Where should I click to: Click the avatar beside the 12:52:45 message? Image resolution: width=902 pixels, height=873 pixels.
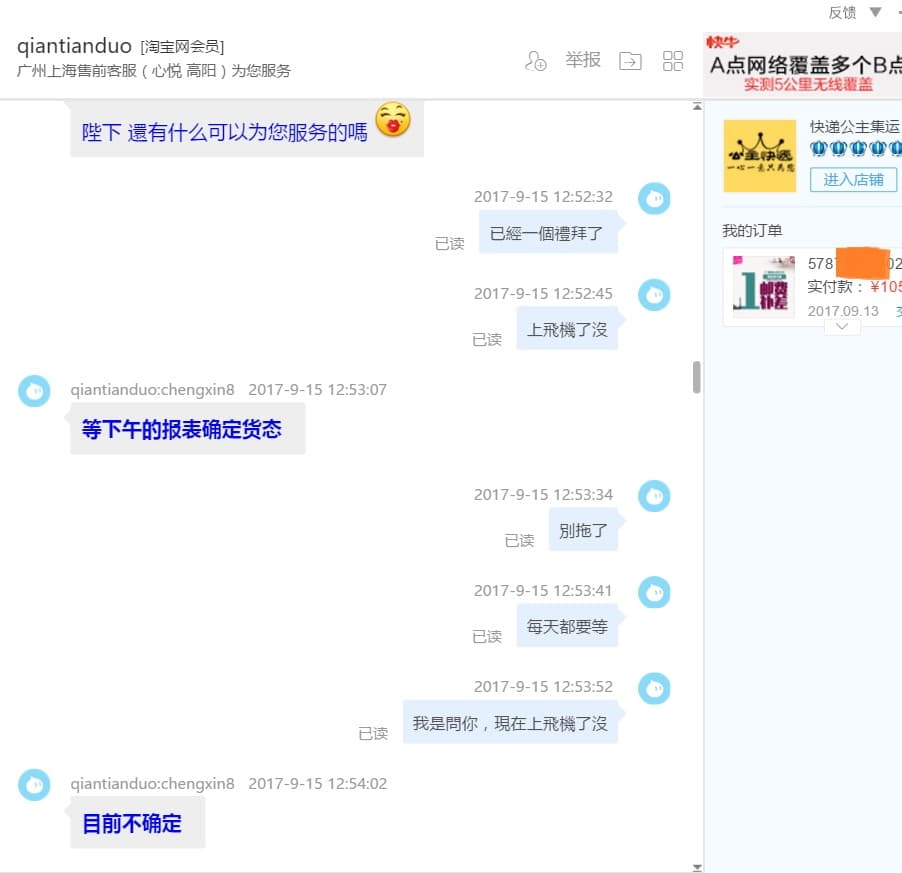[654, 295]
